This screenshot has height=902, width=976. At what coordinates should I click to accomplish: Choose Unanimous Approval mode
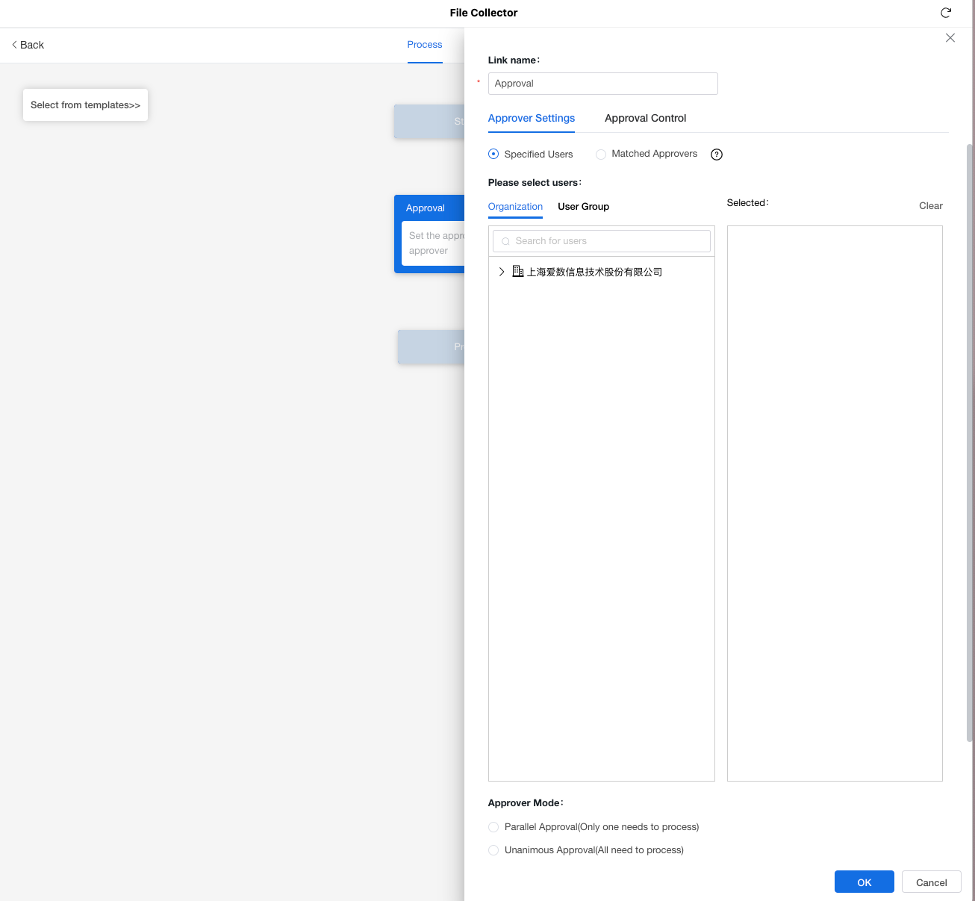coord(494,850)
